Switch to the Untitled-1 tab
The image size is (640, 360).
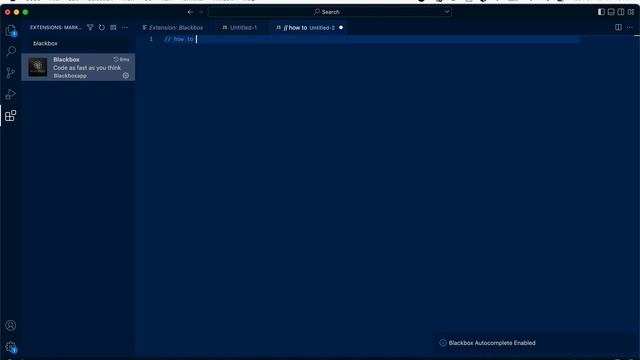click(240, 28)
